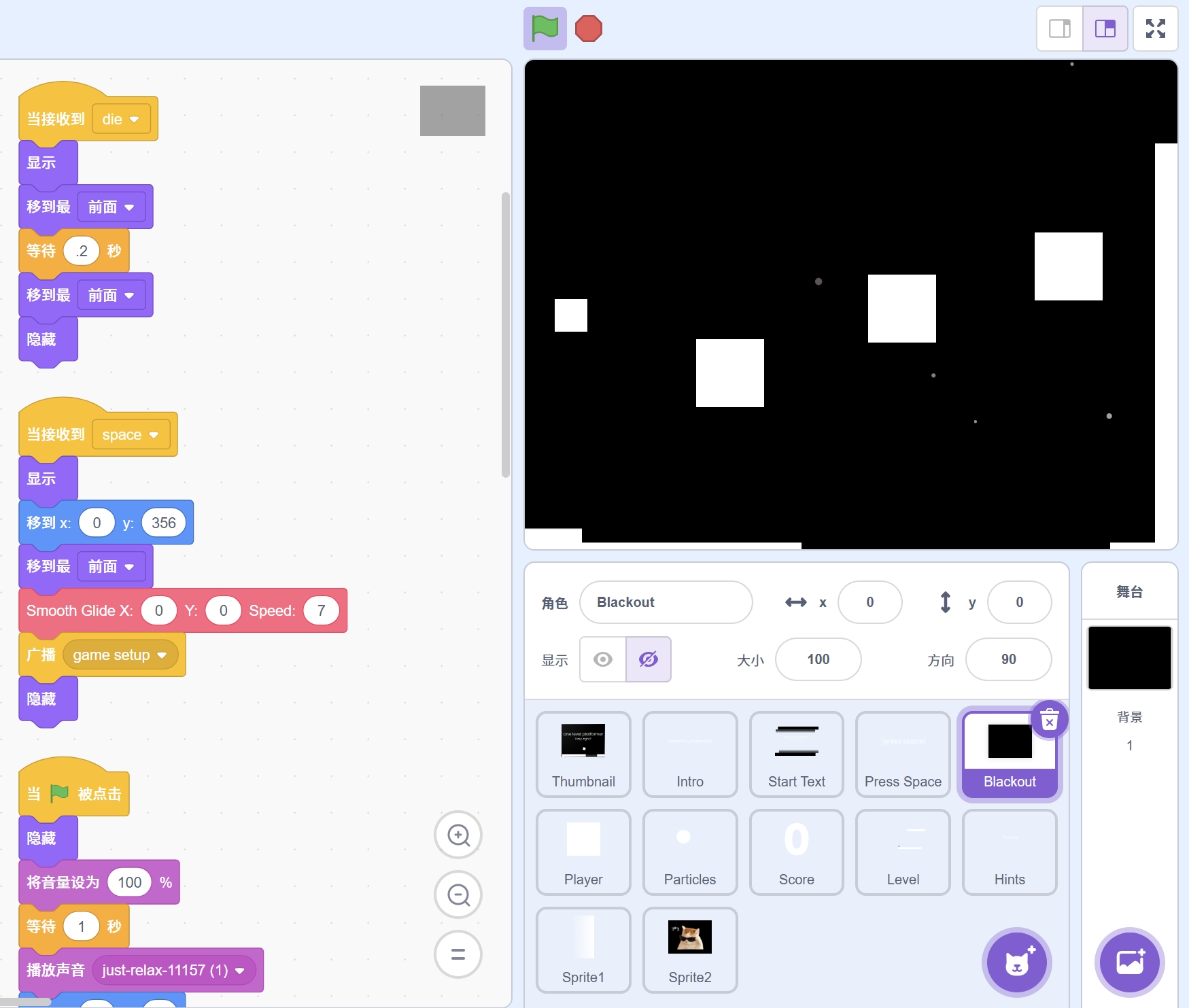Open the choose a sprite cat button
Image resolution: width=1189 pixels, height=1008 pixels.
click(1017, 962)
